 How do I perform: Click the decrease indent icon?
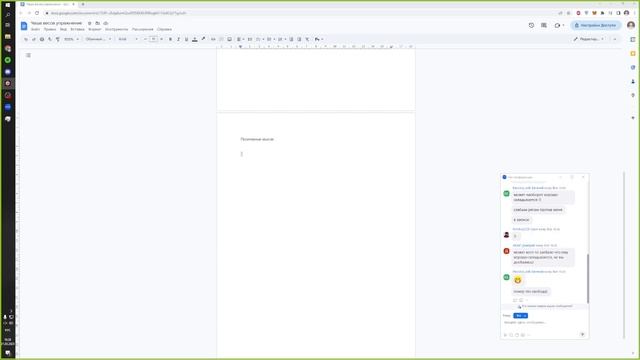(x=291, y=39)
